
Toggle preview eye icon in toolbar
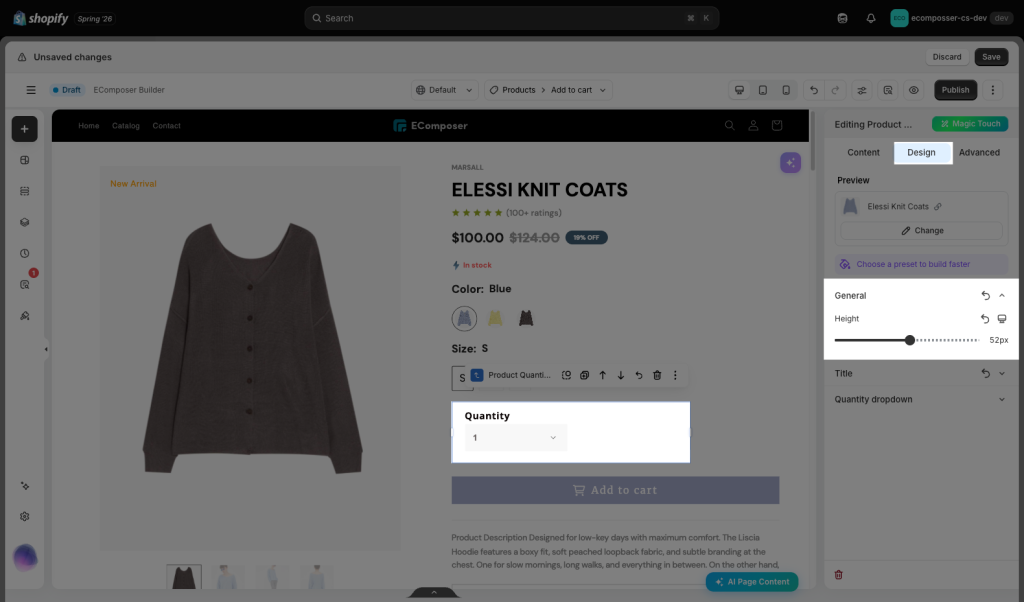(914, 90)
